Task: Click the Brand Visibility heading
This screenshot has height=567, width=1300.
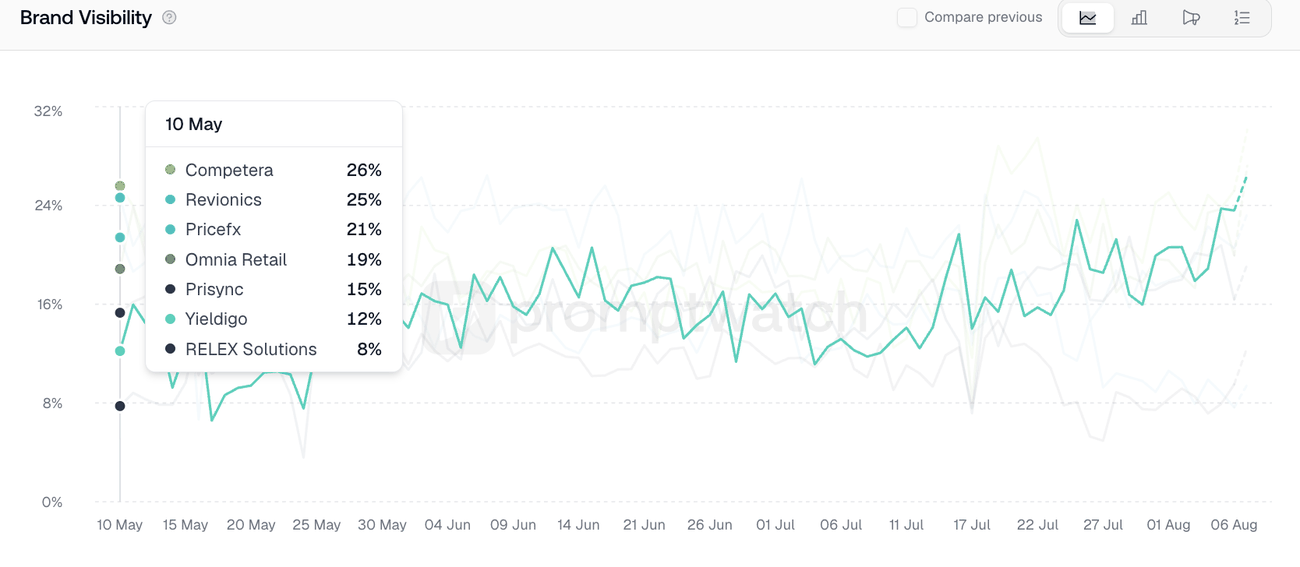Action: [x=86, y=17]
